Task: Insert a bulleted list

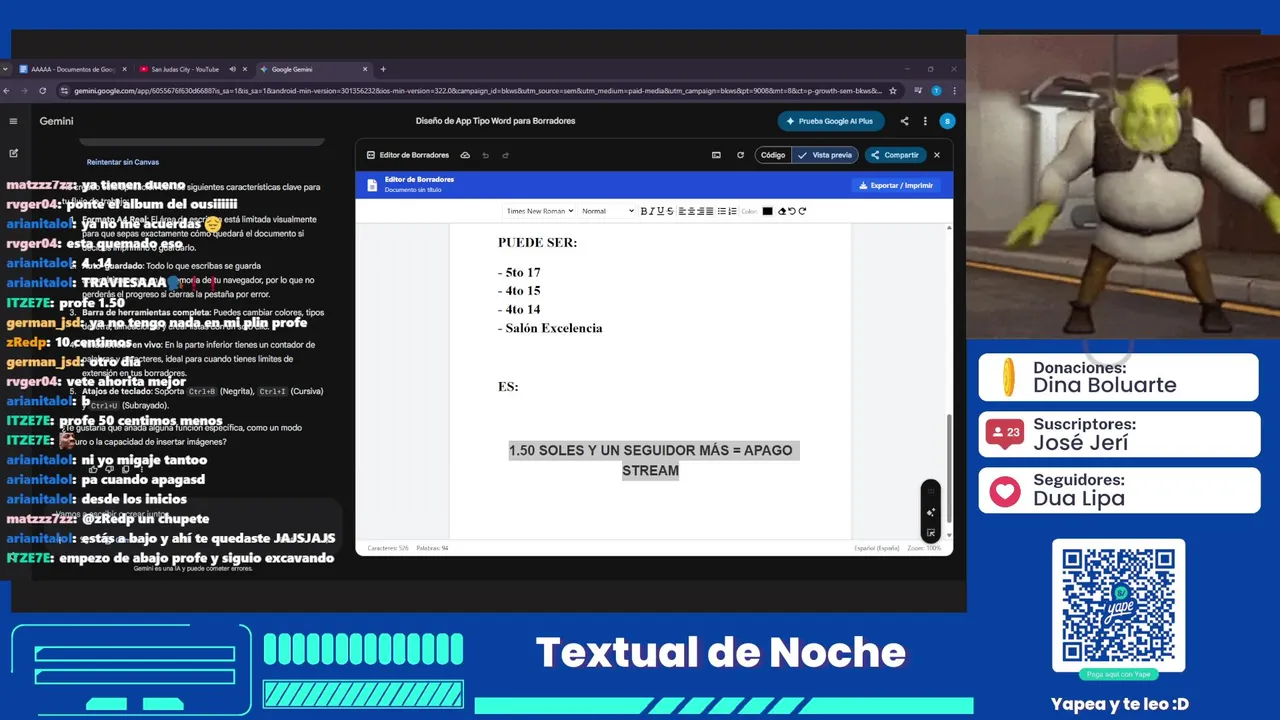Action: [722, 211]
